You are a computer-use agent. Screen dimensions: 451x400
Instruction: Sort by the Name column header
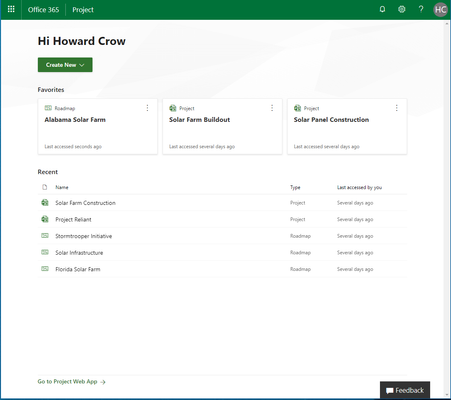tap(62, 187)
